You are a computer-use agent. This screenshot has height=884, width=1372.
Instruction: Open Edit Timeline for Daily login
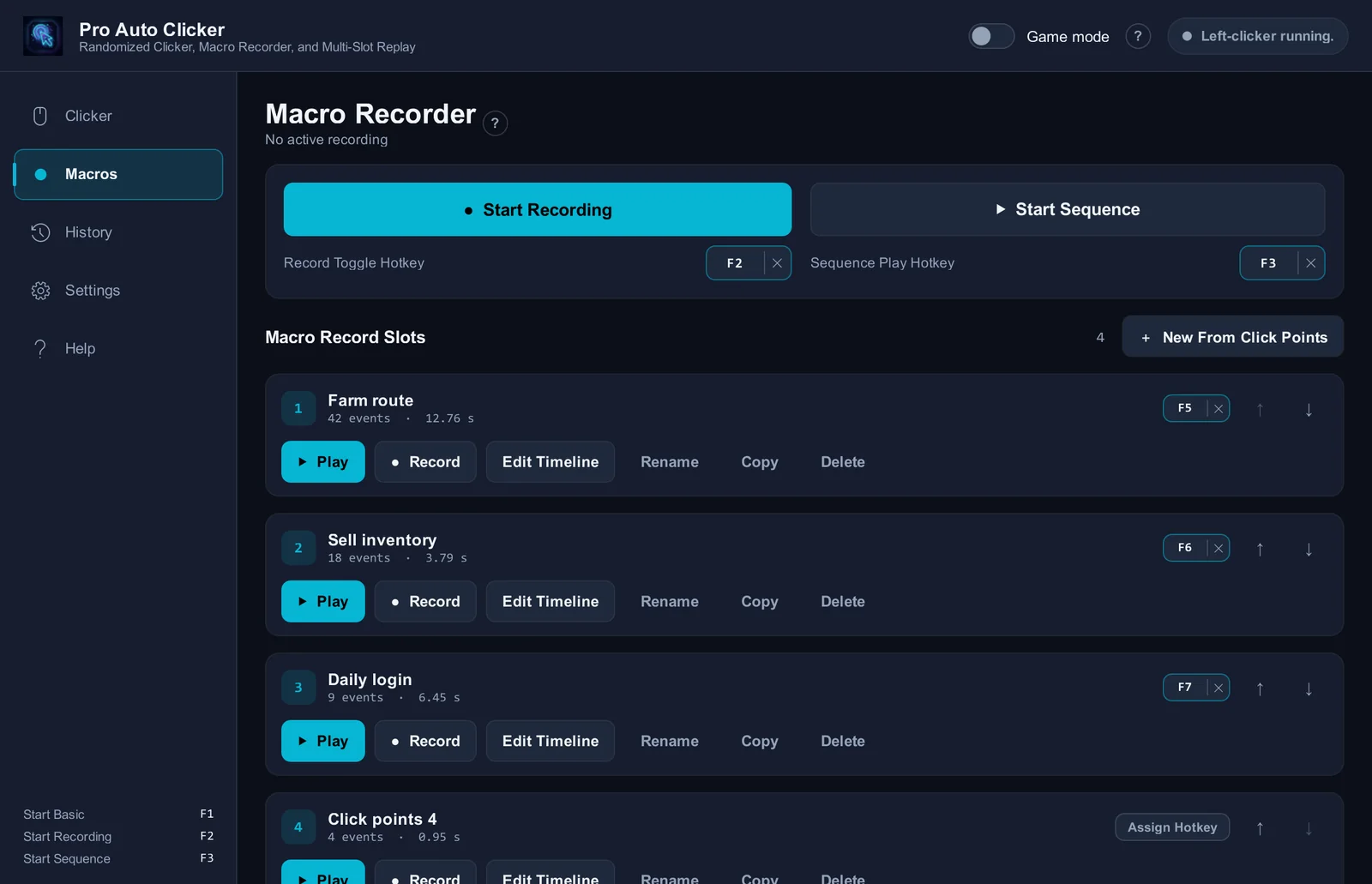coord(551,741)
